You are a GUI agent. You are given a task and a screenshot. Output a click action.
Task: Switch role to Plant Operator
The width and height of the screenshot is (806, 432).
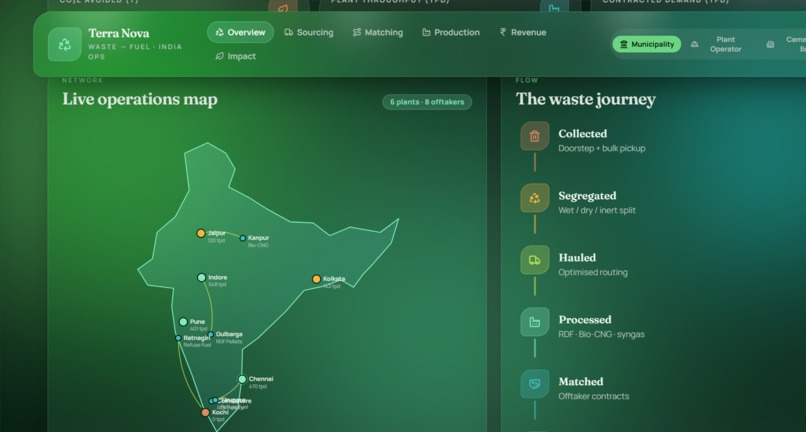tap(718, 44)
